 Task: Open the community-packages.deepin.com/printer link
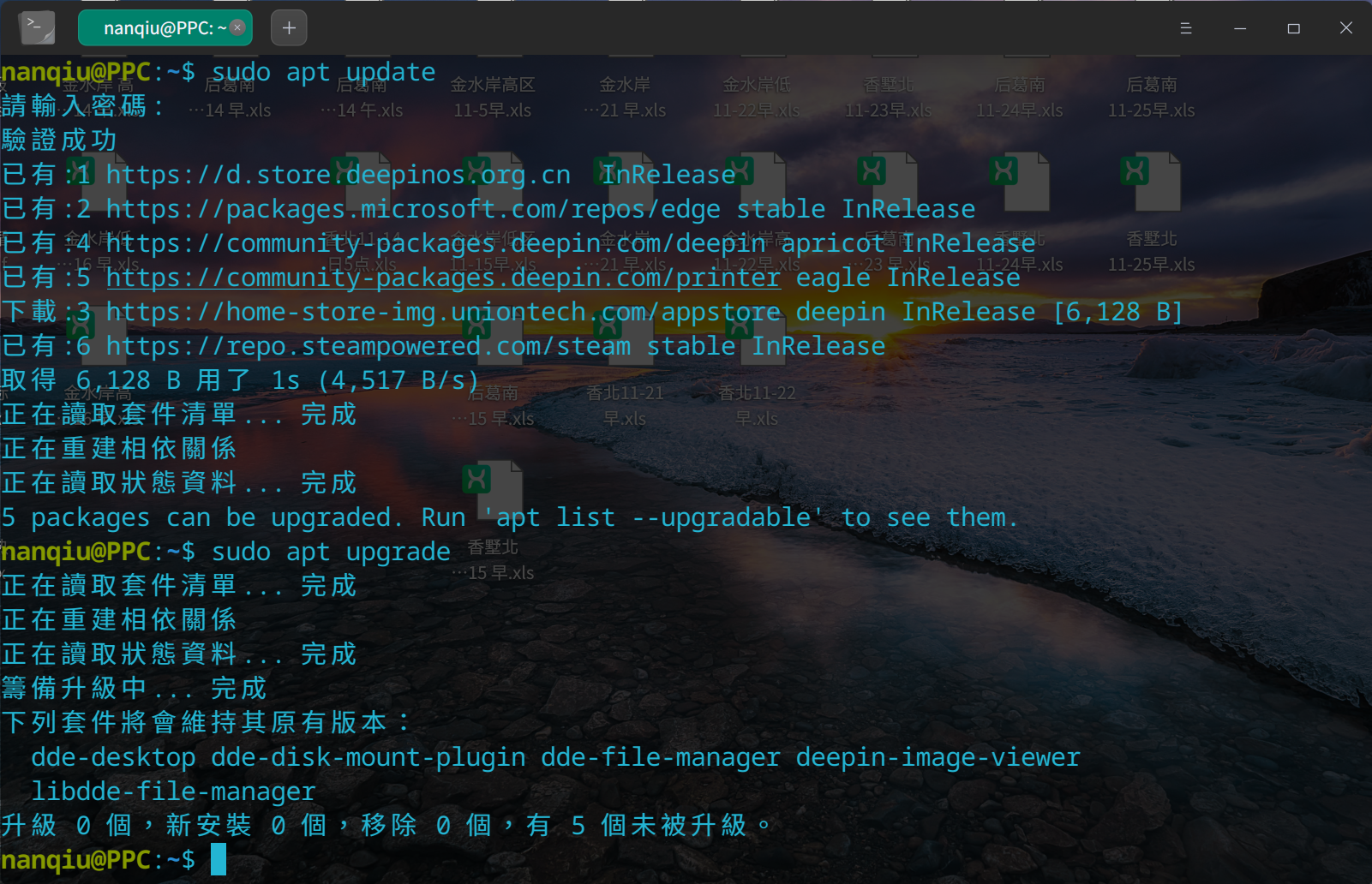(443, 278)
